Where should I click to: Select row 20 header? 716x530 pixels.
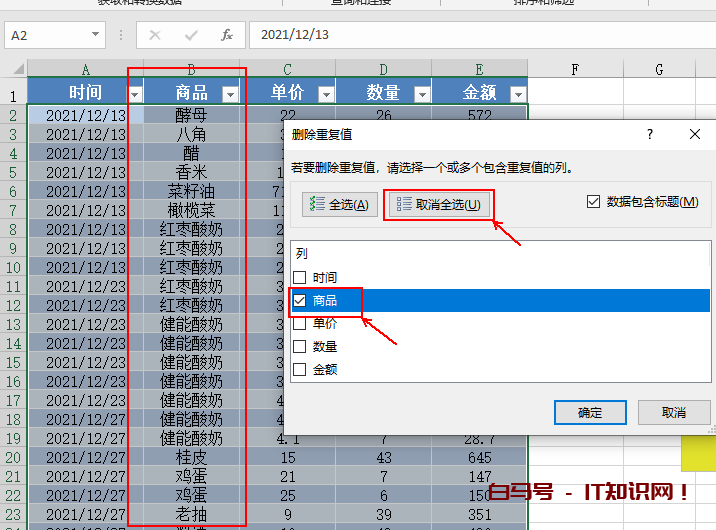13,457
